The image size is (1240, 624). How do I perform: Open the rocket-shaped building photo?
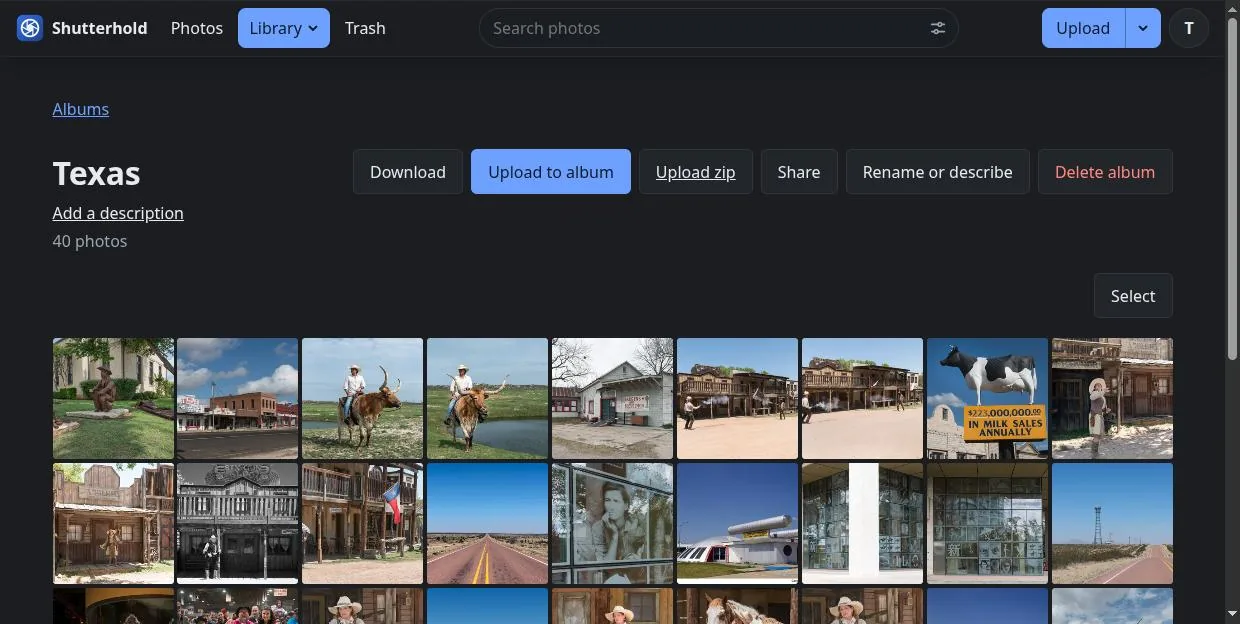[738, 523]
